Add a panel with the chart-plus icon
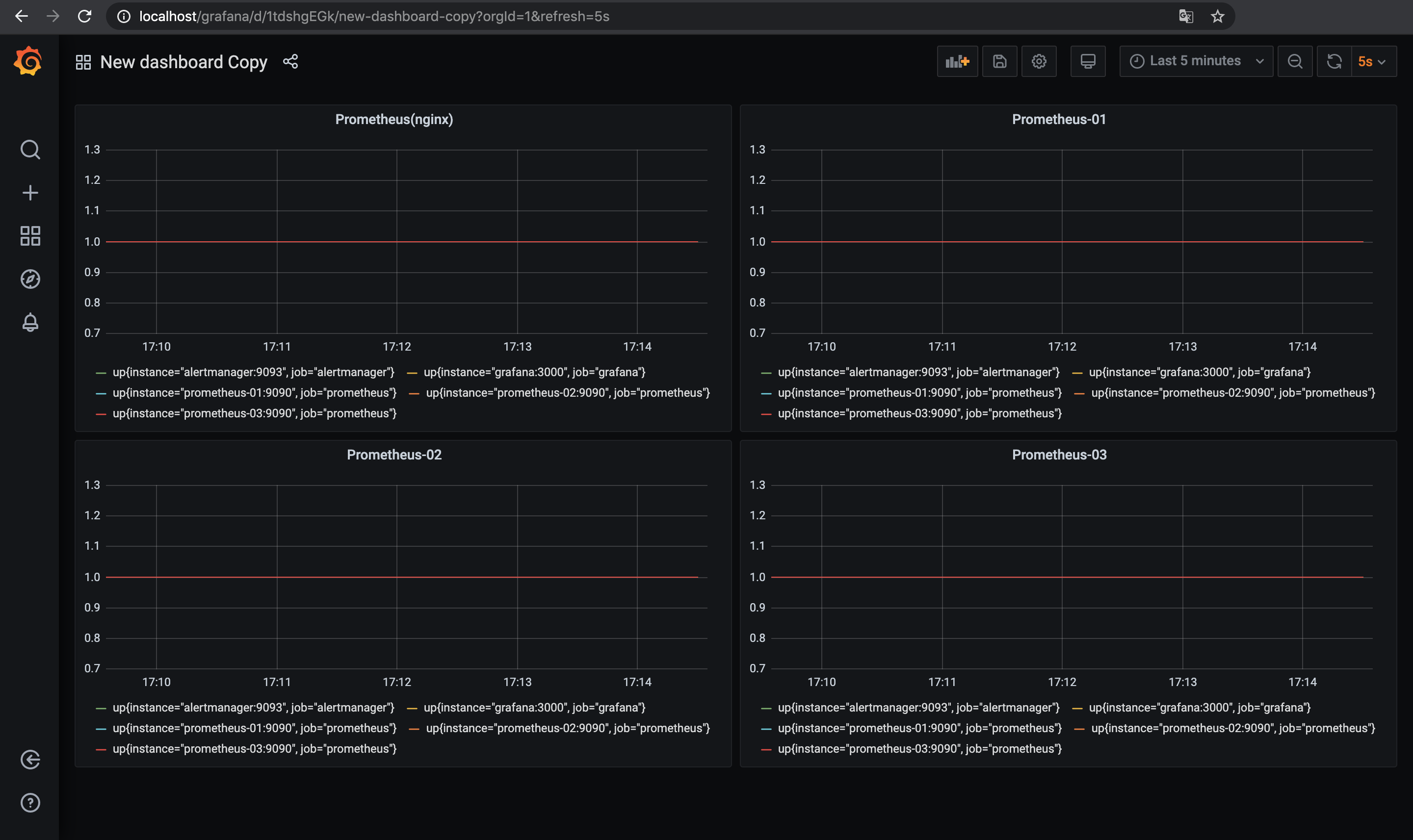Viewport: 1413px width, 840px height. pos(957,61)
